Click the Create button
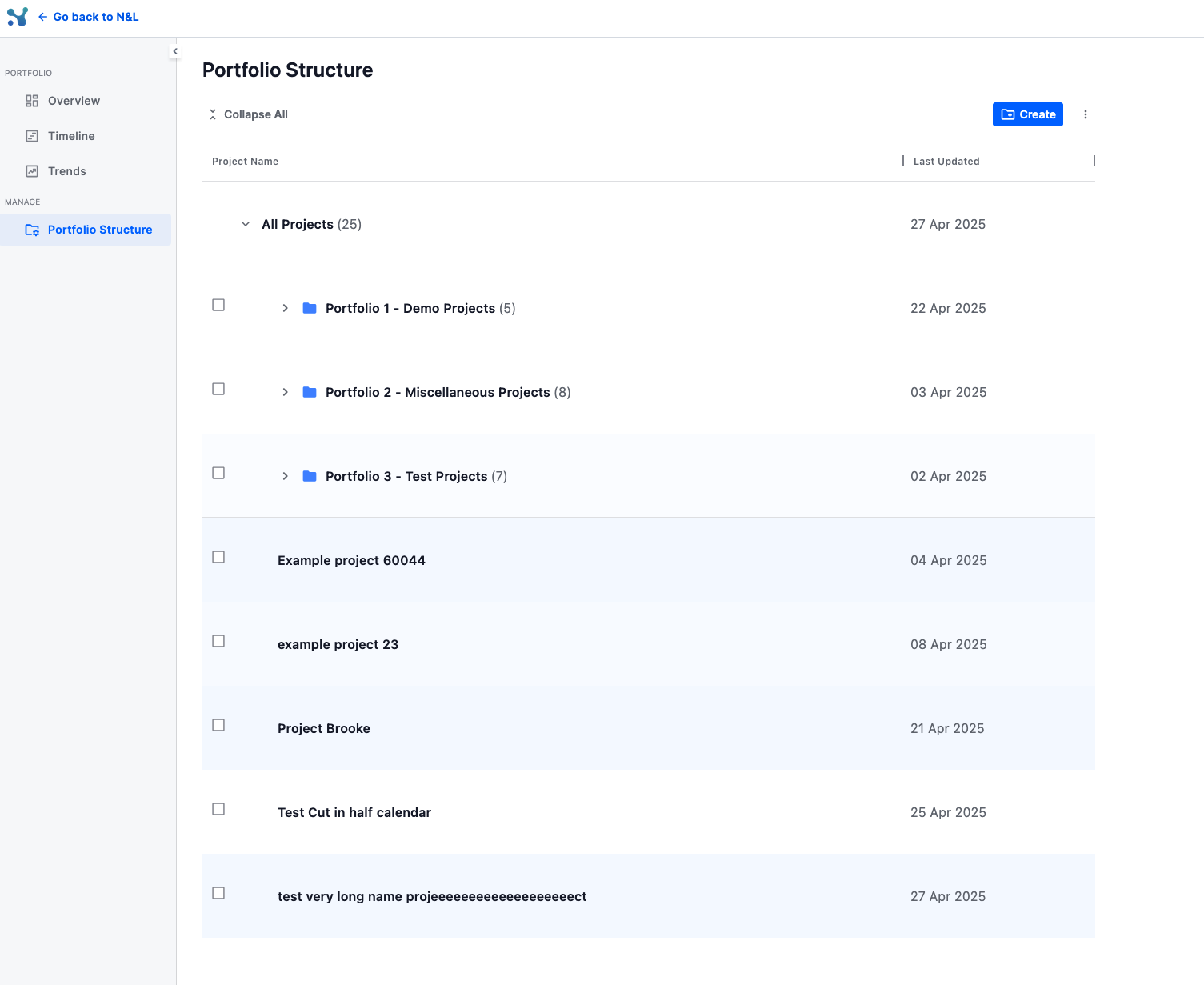1204x985 pixels. coord(1027,114)
